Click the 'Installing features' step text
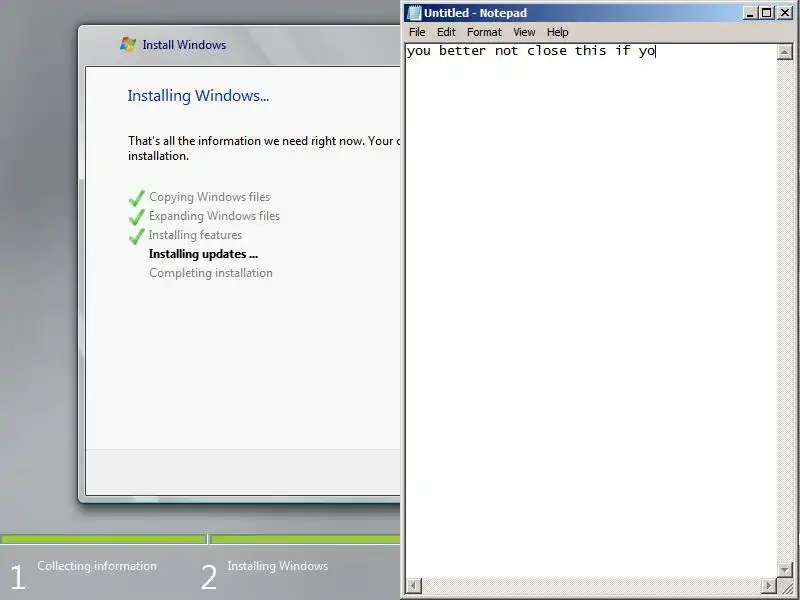Image resolution: width=800 pixels, height=600 pixels. pos(195,235)
